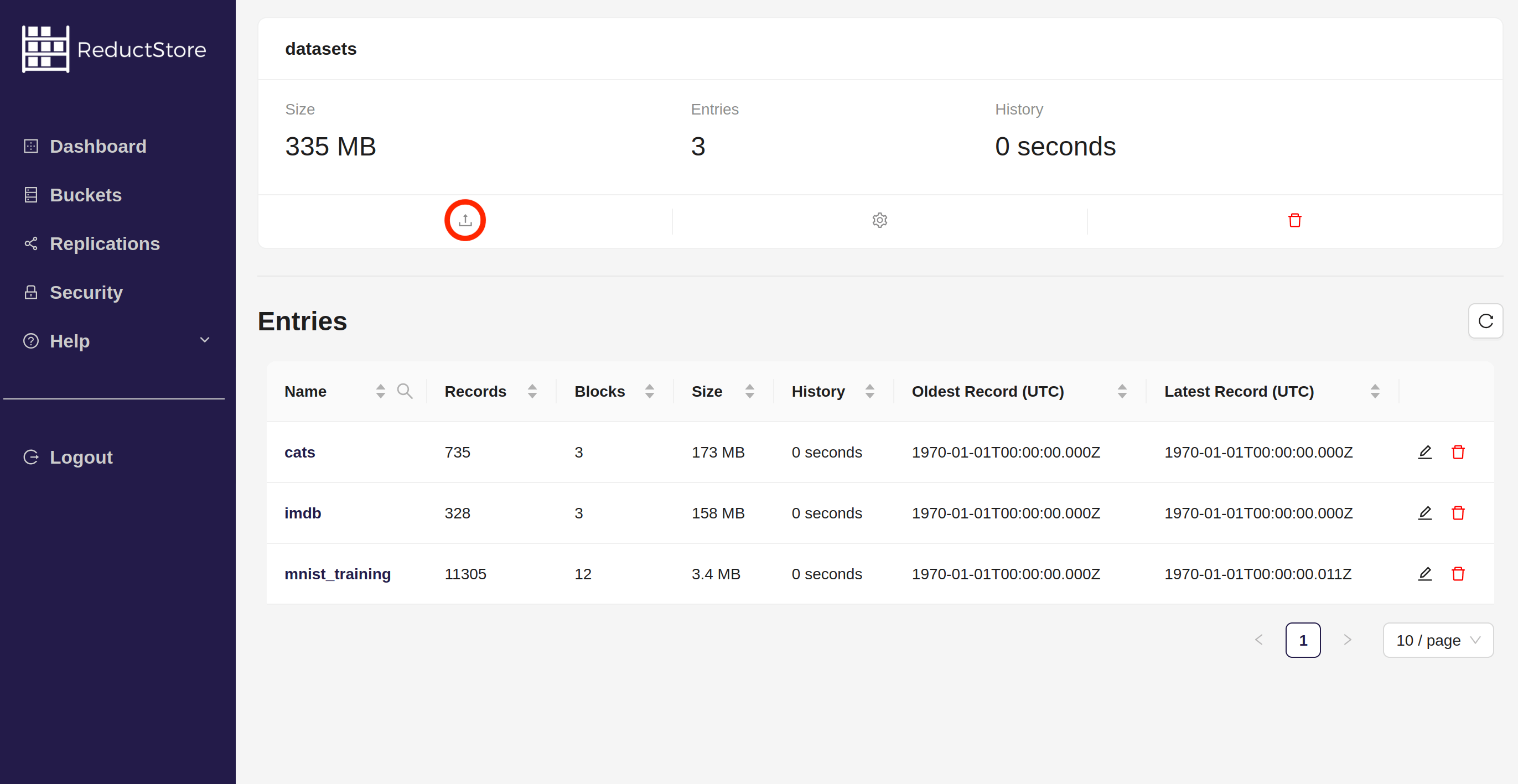Delete the cats entry with trash icon
This screenshot has width=1518, height=784.
(1458, 453)
